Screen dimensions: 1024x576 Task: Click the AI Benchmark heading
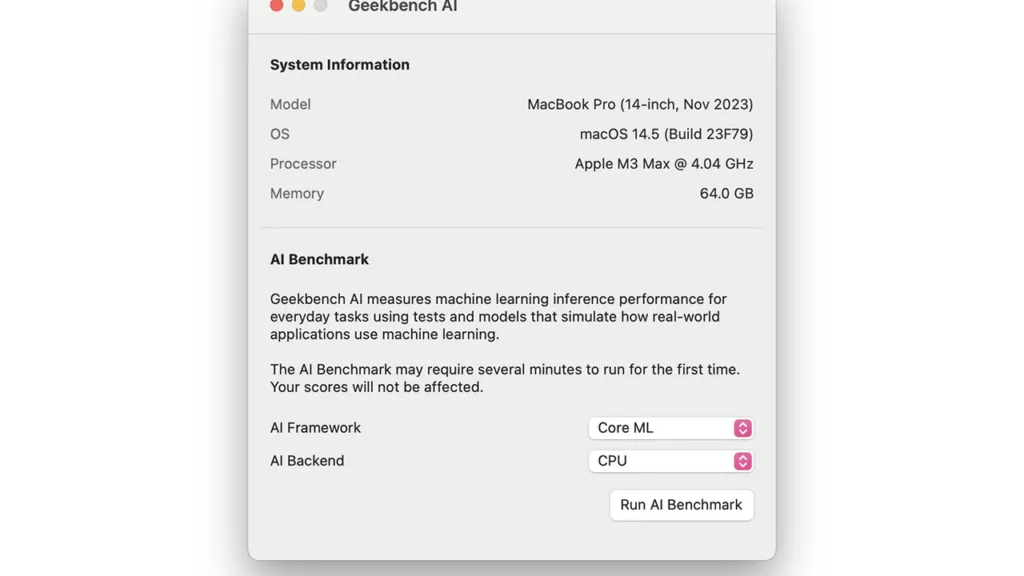pyautogui.click(x=319, y=259)
